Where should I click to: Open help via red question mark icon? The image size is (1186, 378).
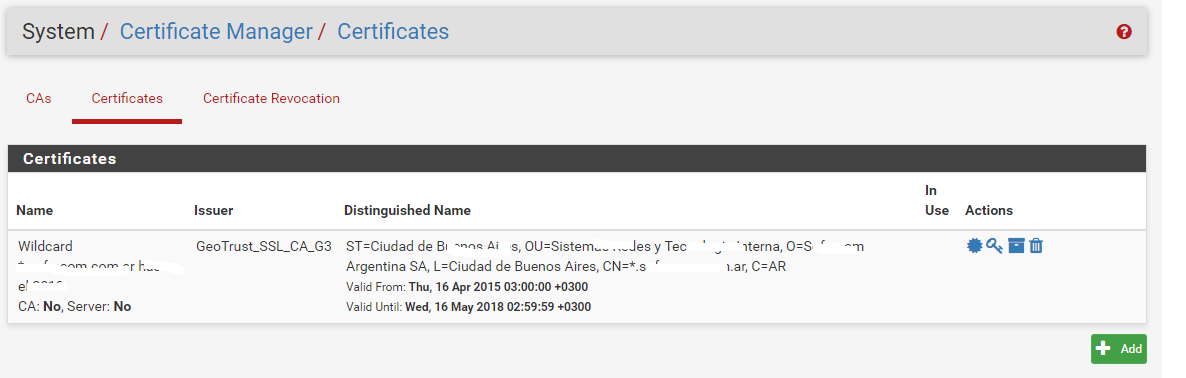tap(1124, 32)
